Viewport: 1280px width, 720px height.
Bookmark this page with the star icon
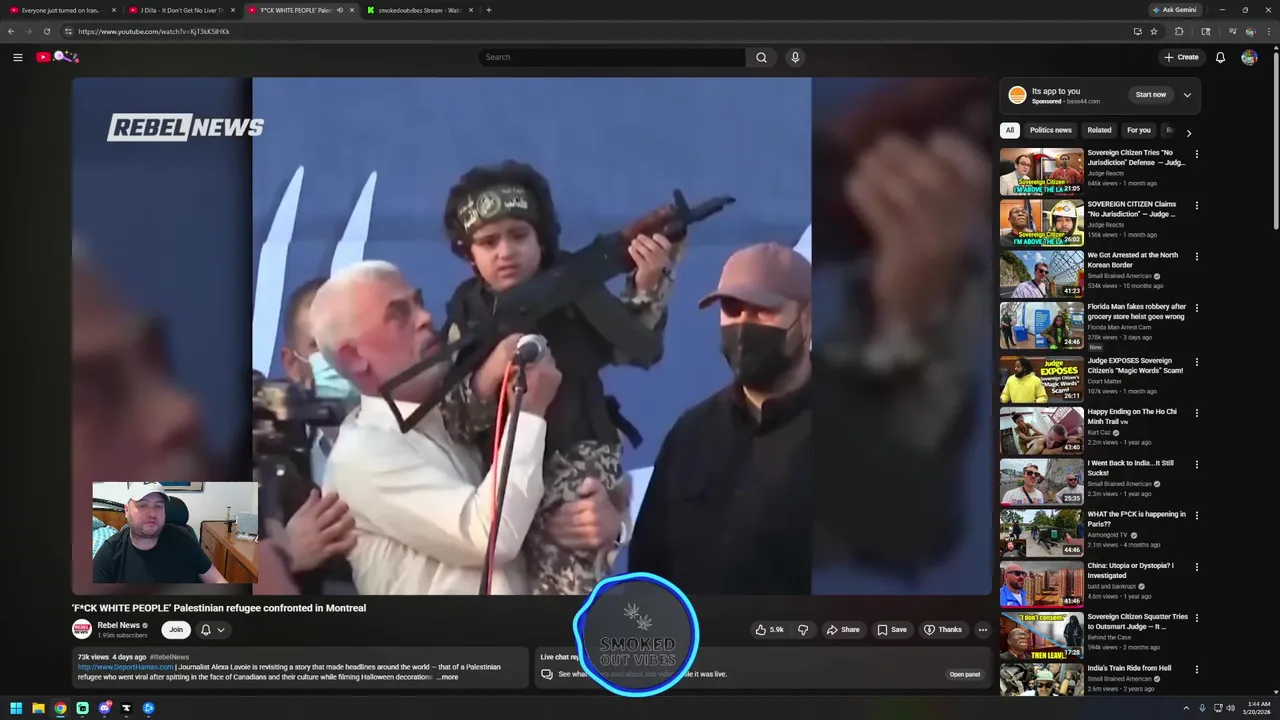[1154, 31]
